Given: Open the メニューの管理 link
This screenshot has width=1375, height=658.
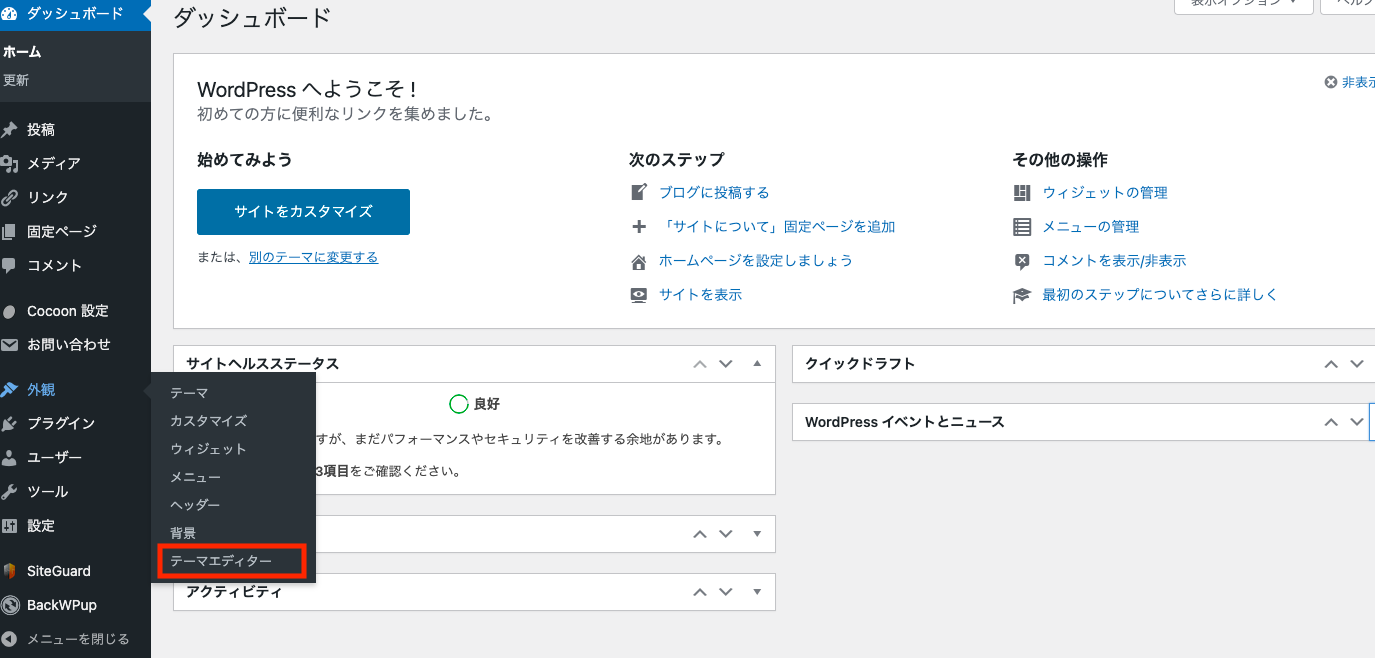Looking at the screenshot, I should point(1091,227).
